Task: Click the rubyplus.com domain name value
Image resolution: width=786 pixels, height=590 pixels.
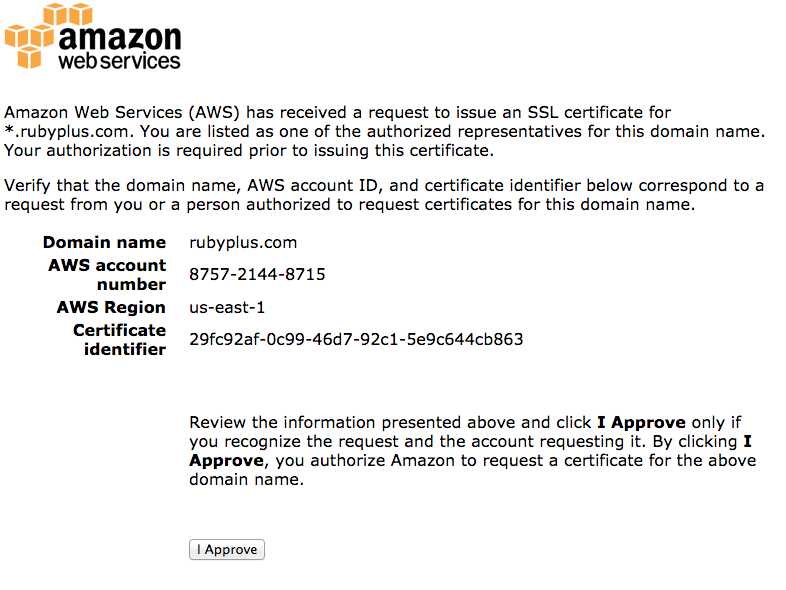Action: (x=243, y=242)
